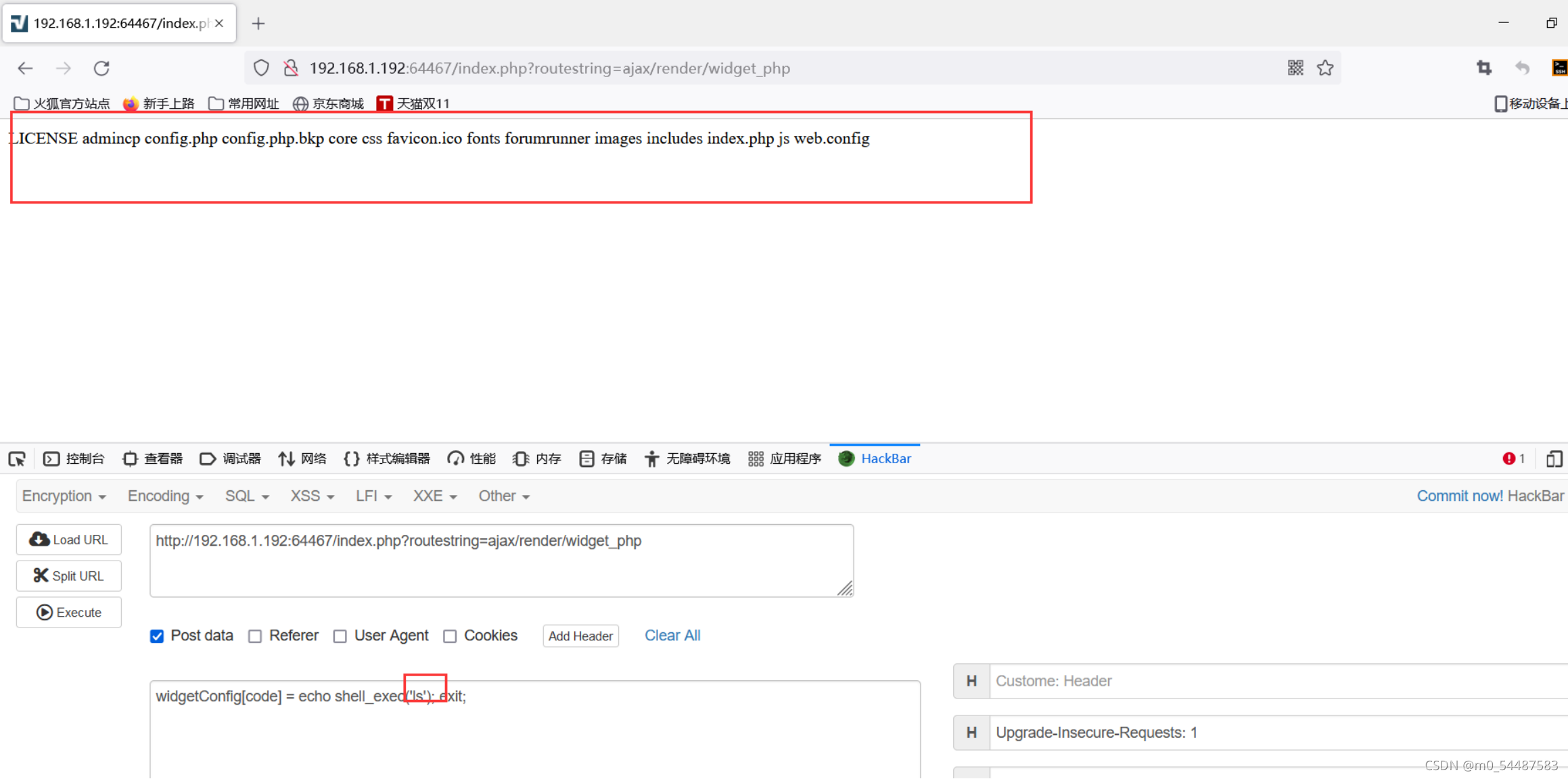Bookmark page with the star icon
Viewport: 1568px width, 779px height.
pyautogui.click(x=1325, y=68)
